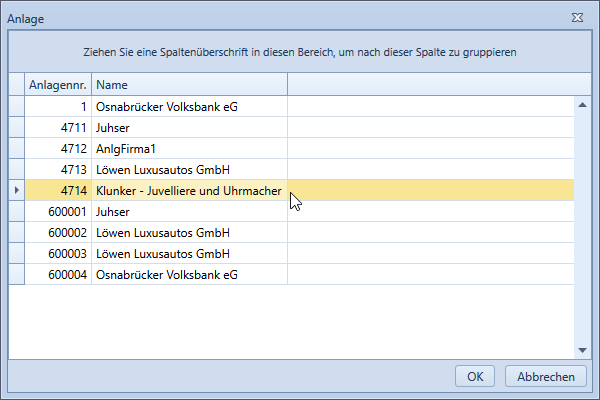This screenshot has width=600, height=400.
Task: Click the current-row indicator arrow for 4714
Action: coord(16,190)
